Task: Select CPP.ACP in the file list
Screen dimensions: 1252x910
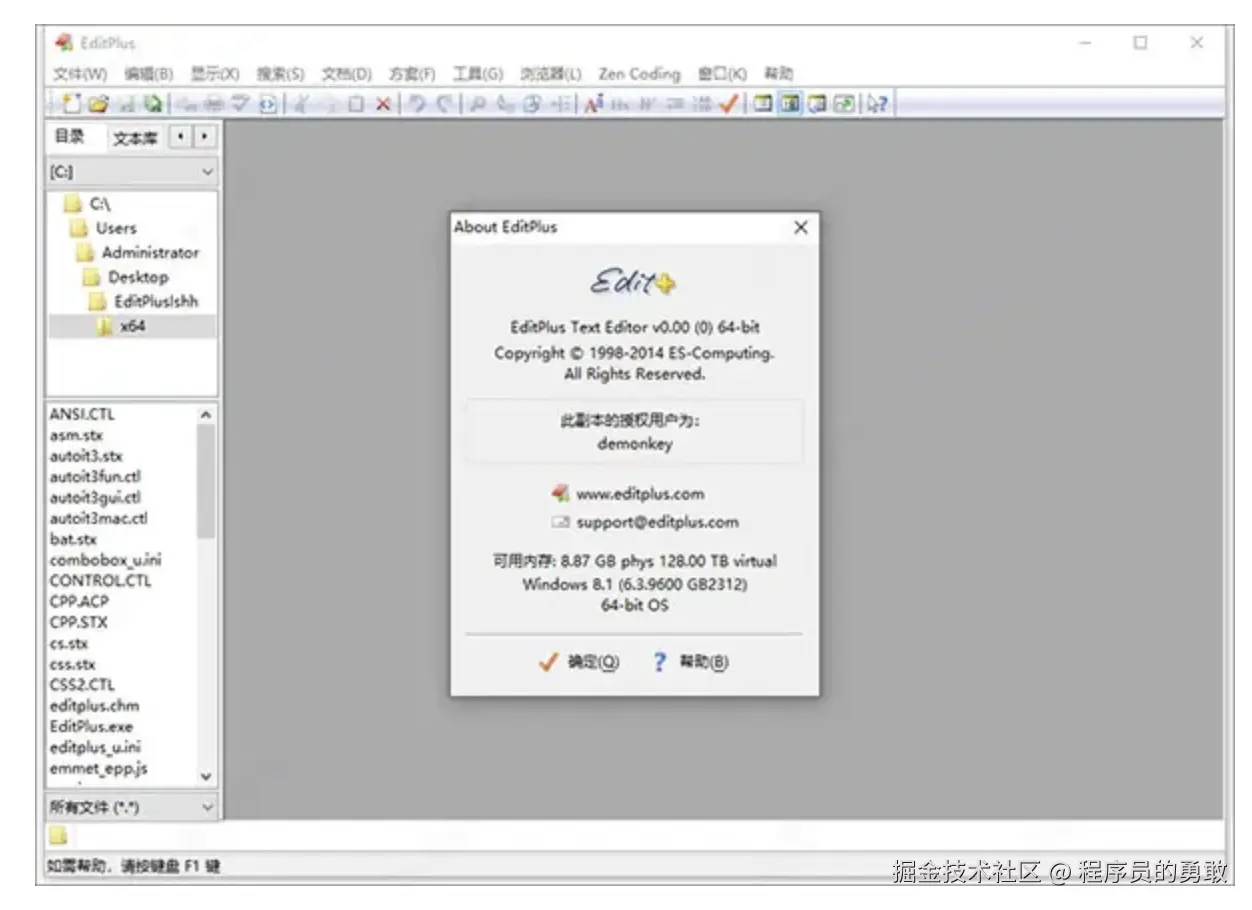Action: pos(79,601)
